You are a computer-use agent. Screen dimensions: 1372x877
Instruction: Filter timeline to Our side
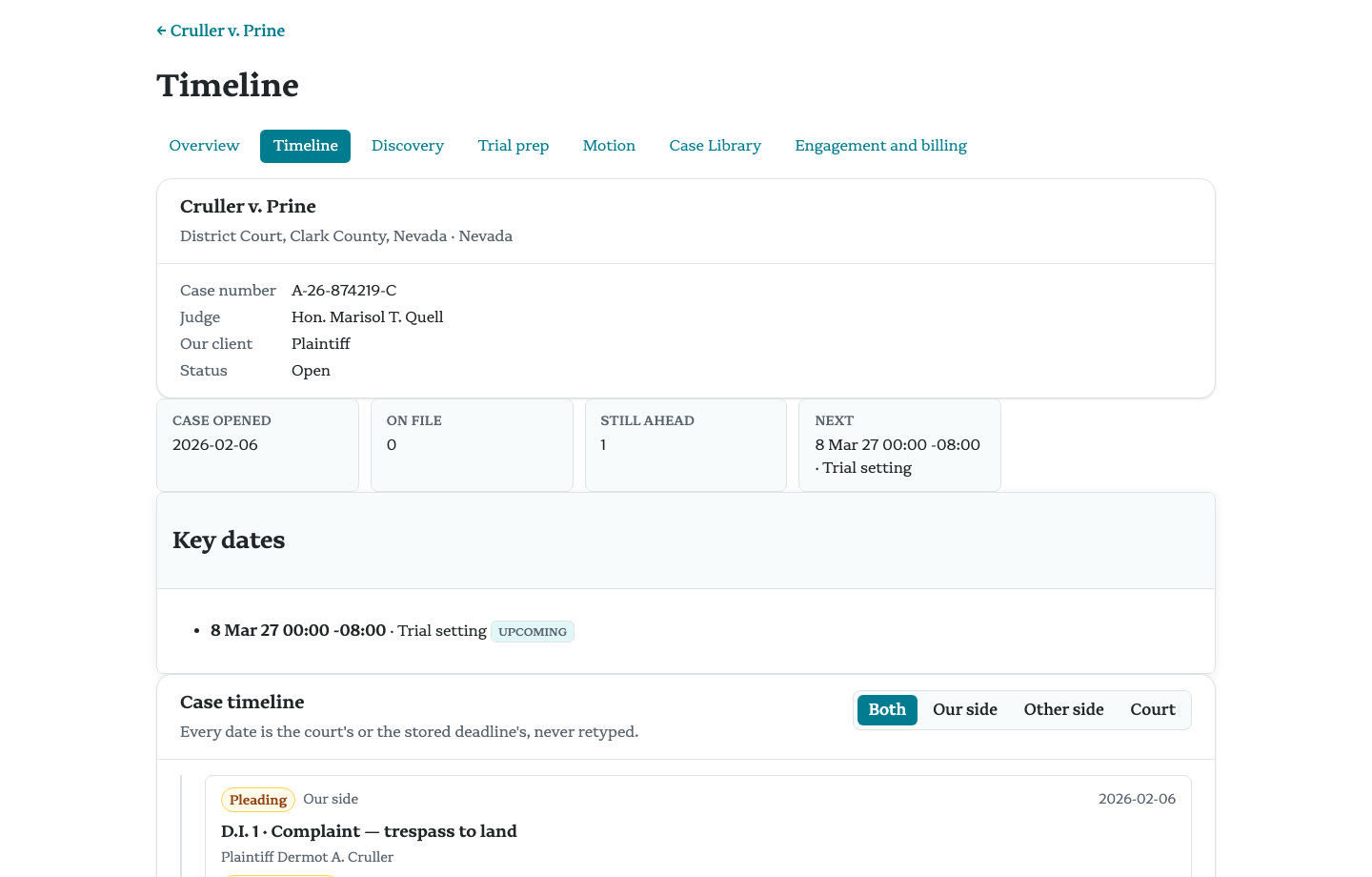965,710
